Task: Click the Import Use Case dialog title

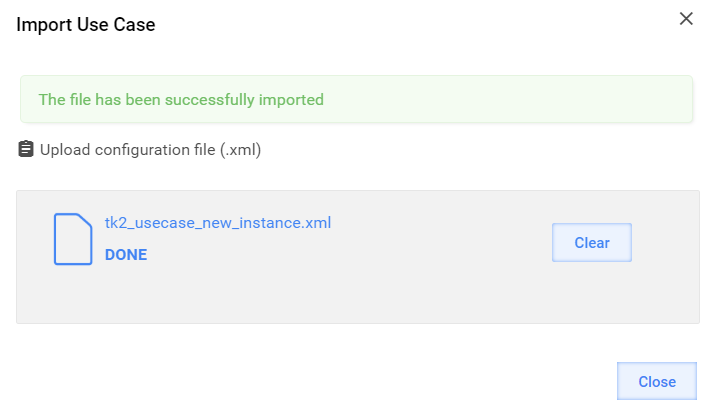Action: click(x=86, y=24)
